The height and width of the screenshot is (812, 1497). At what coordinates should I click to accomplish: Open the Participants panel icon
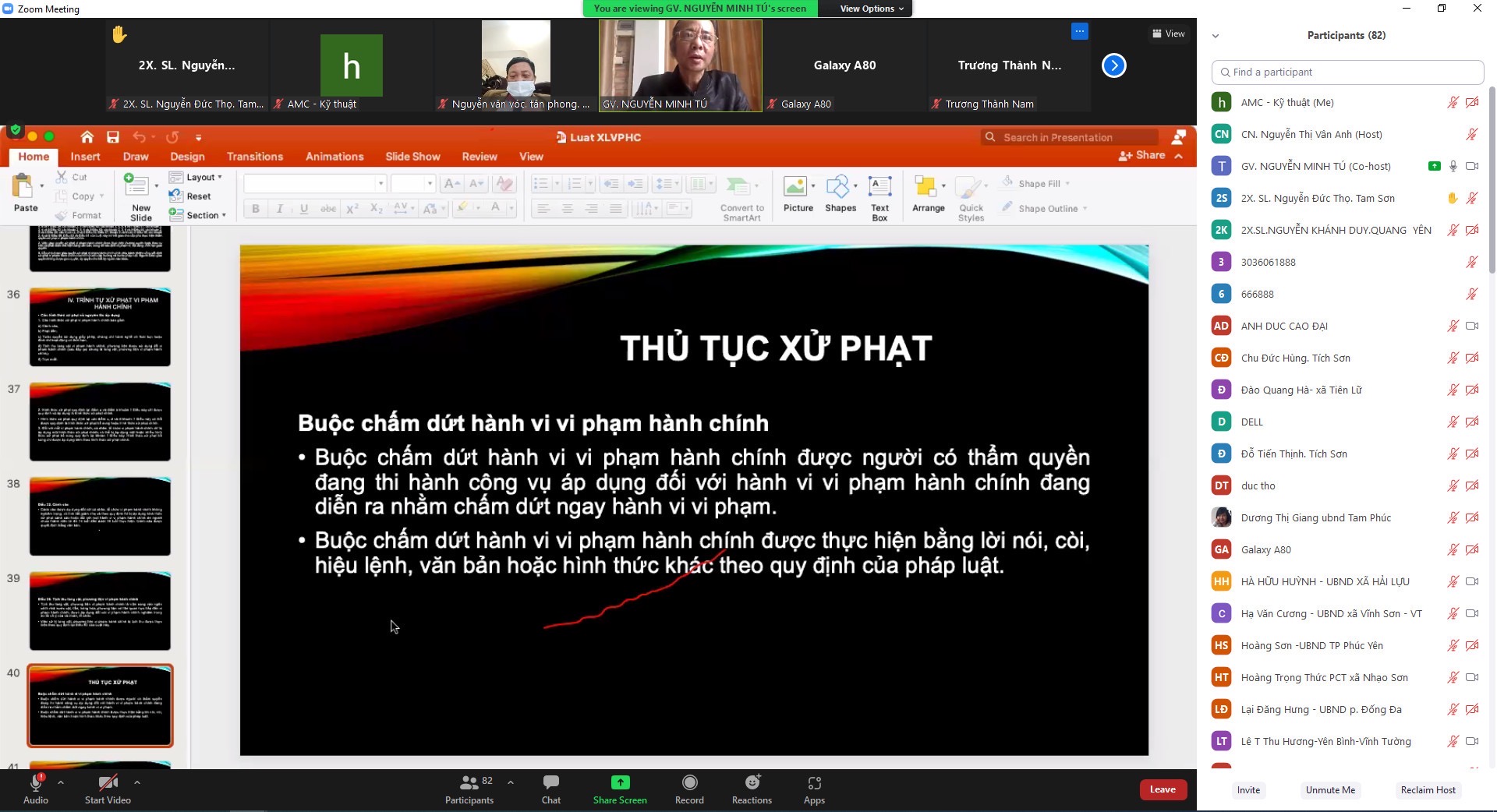[469, 782]
